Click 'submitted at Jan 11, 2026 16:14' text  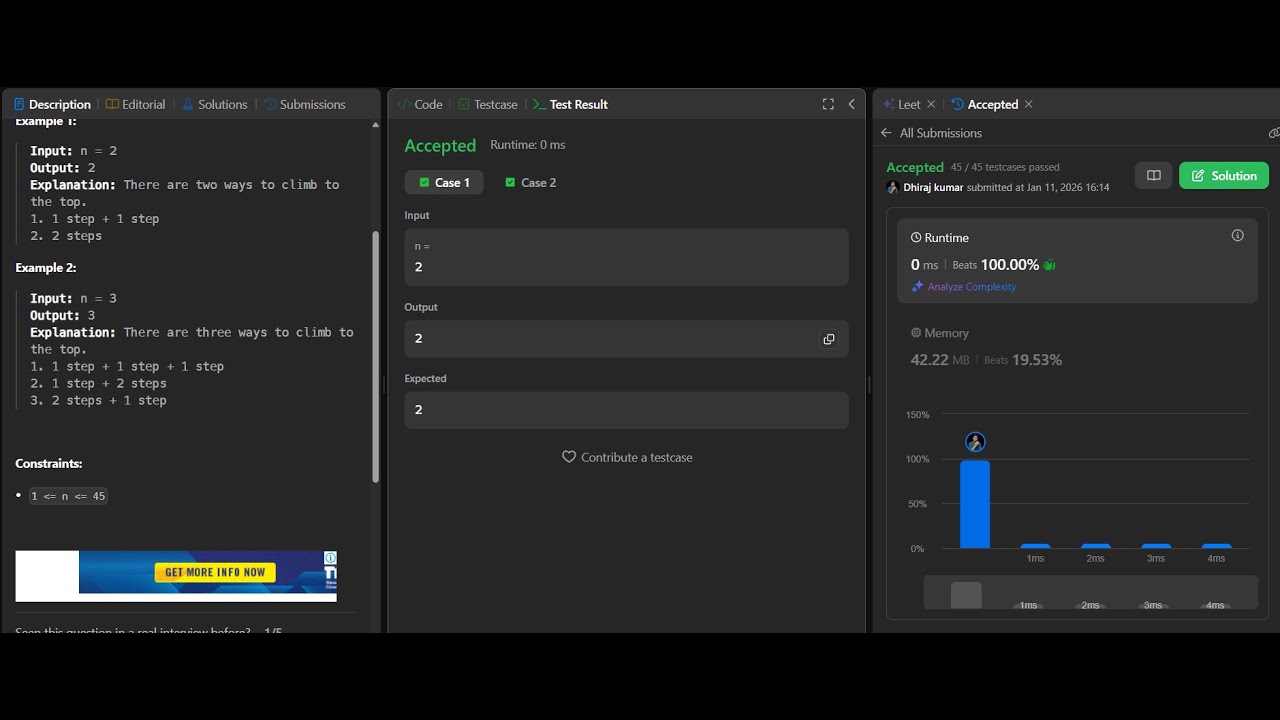[1038, 187]
